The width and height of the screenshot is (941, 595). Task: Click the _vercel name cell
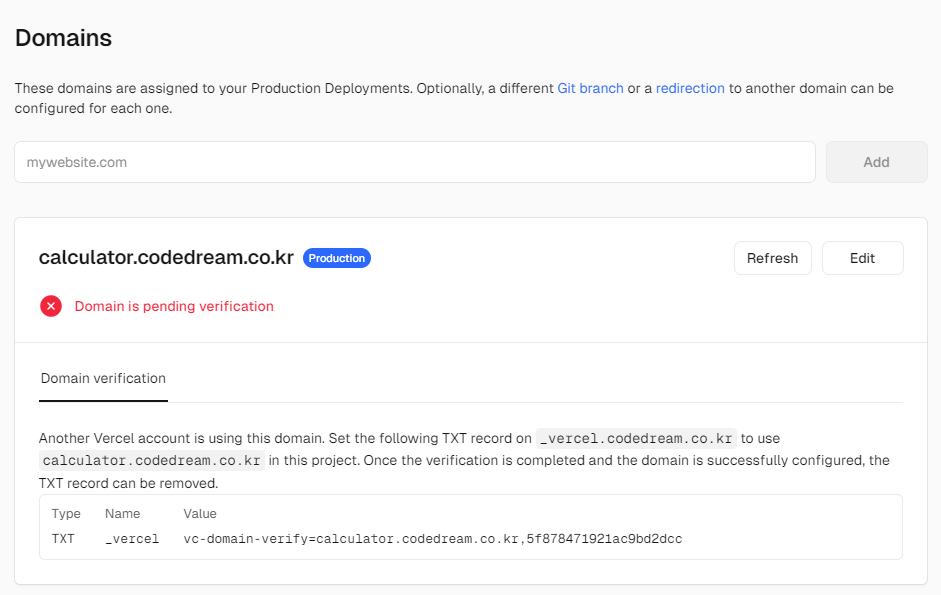click(x=132, y=539)
